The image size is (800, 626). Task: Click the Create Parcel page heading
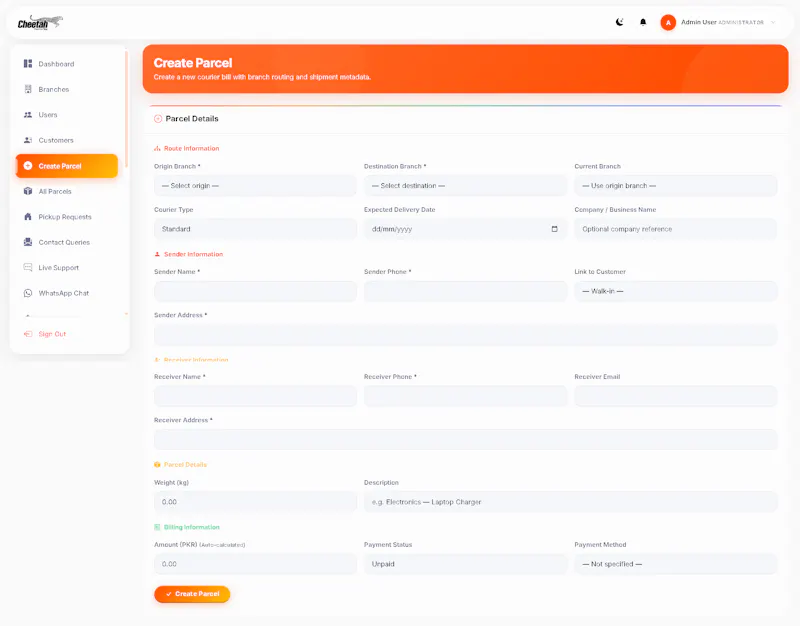[193, 63]
